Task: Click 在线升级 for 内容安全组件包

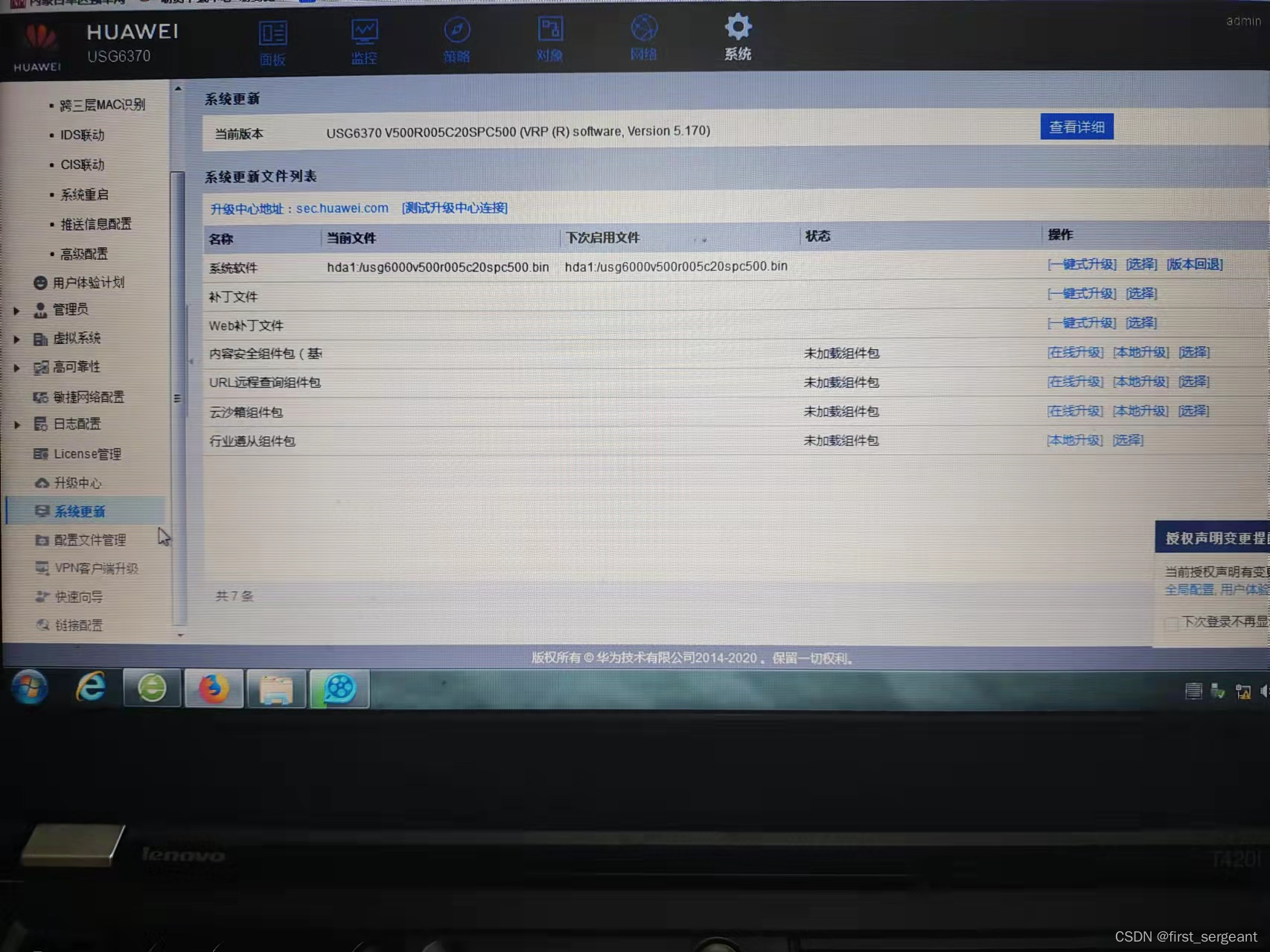Action: point(1075,352)
